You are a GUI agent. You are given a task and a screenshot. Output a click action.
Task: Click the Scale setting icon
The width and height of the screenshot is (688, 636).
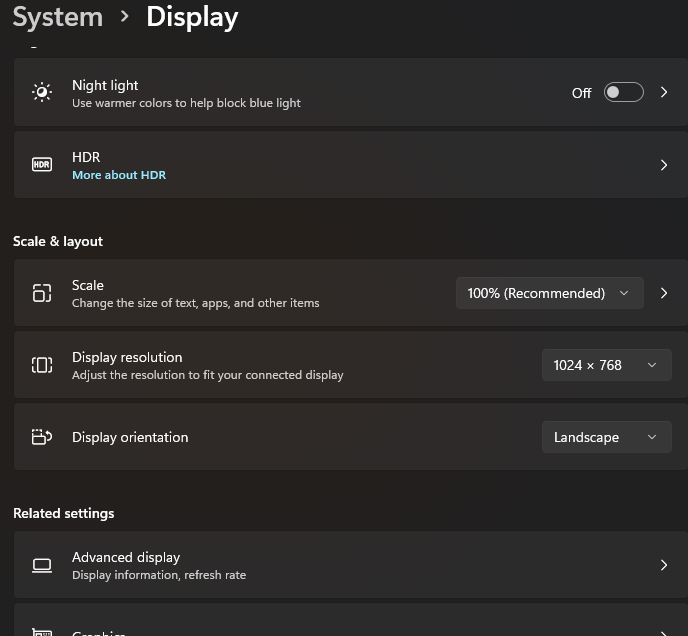(42, 293)
